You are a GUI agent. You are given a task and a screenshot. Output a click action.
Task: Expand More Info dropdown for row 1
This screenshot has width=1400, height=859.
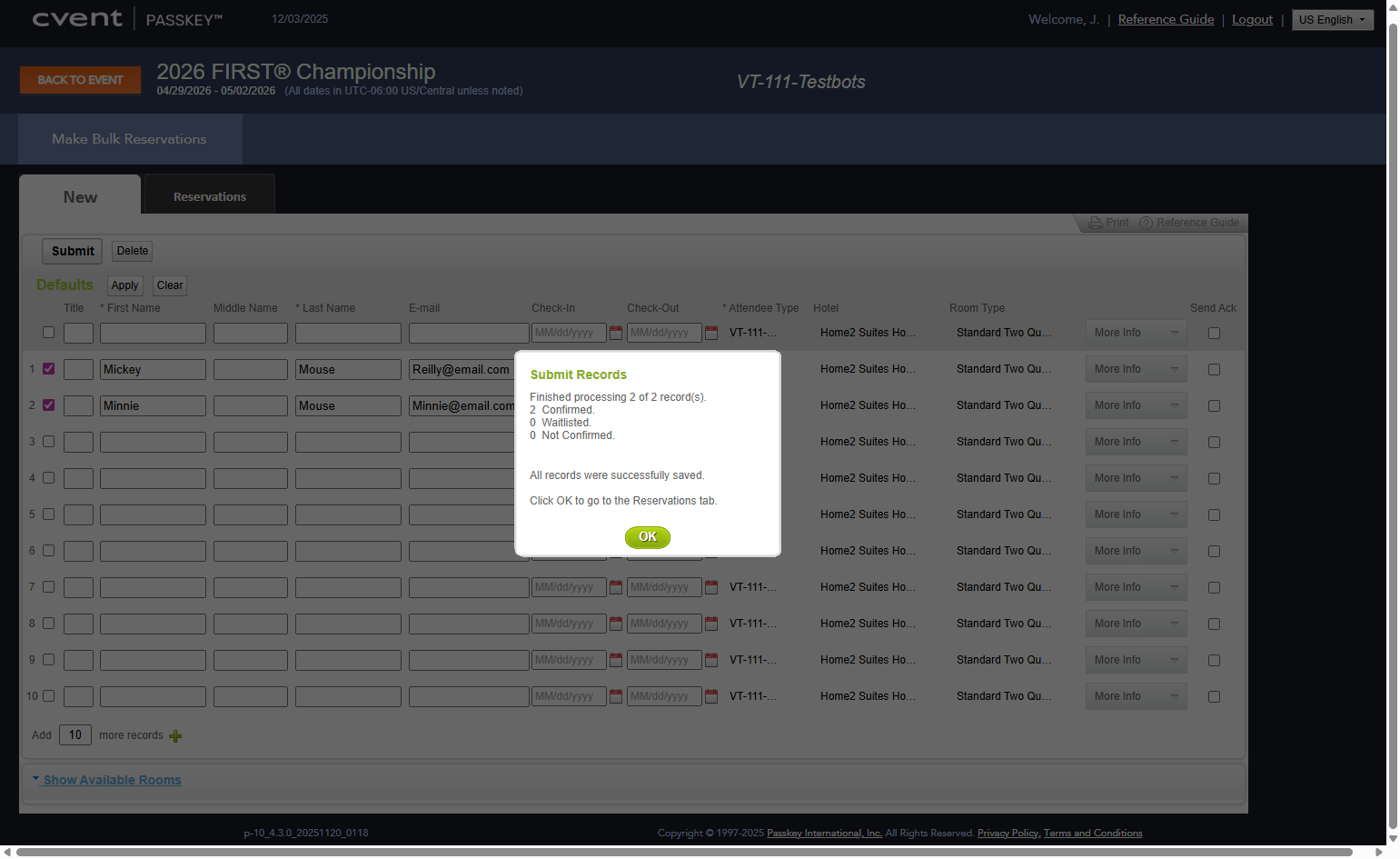pos(1137,369)
